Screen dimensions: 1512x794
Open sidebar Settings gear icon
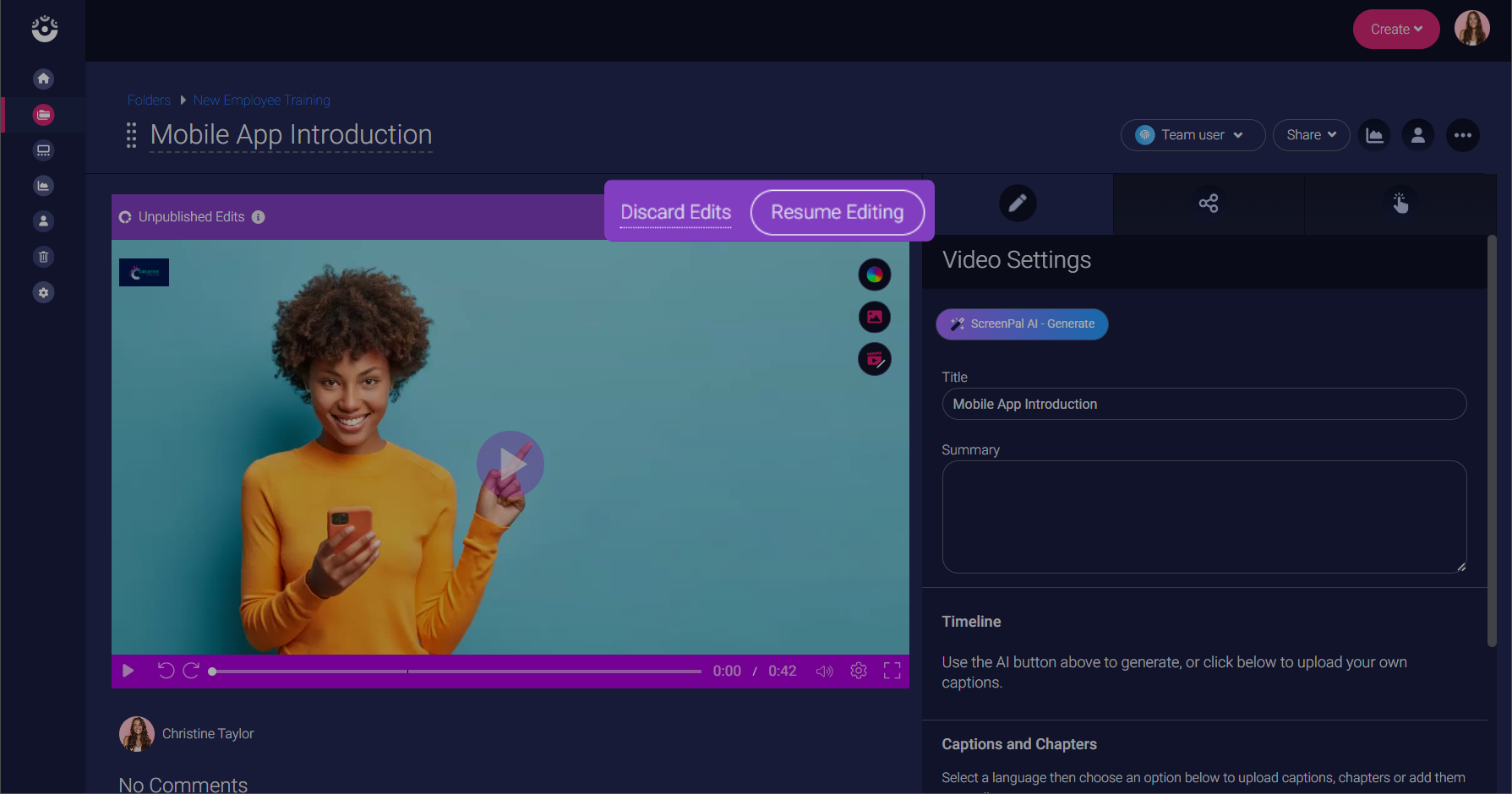(43, 292)
